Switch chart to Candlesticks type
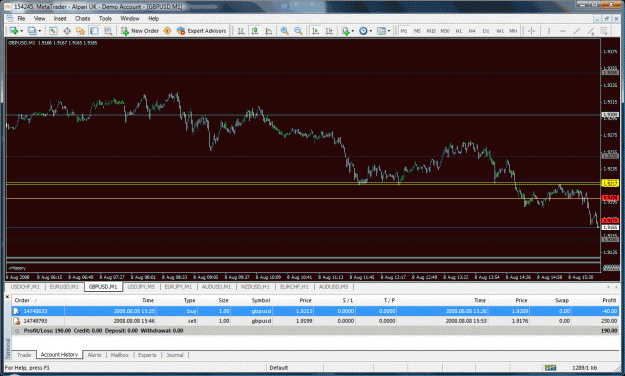 (x=255, y=31)
